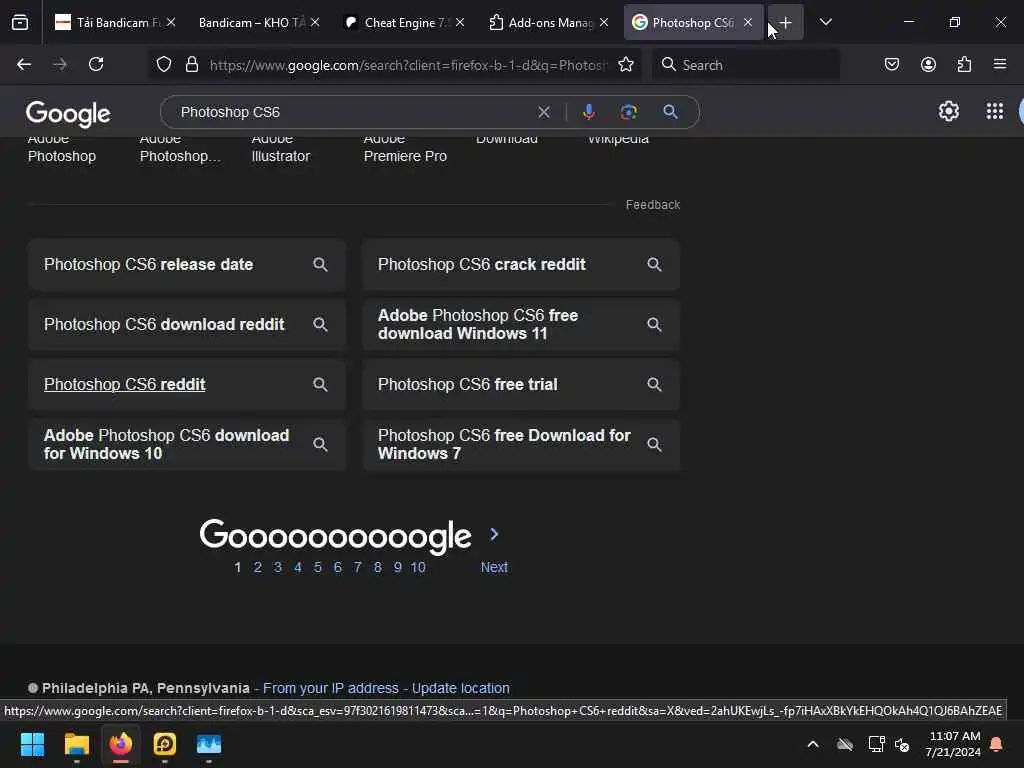
Task: Reload the current Google page
Action: tap(96, 64)
